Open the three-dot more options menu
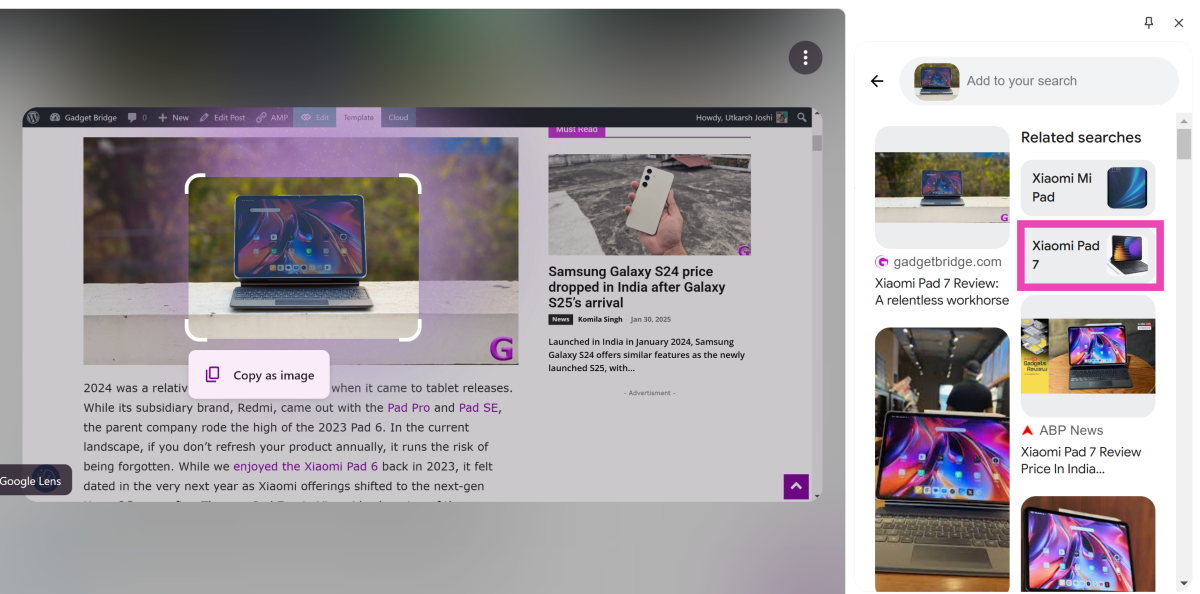1200x594 pixels. pos(805,57)
